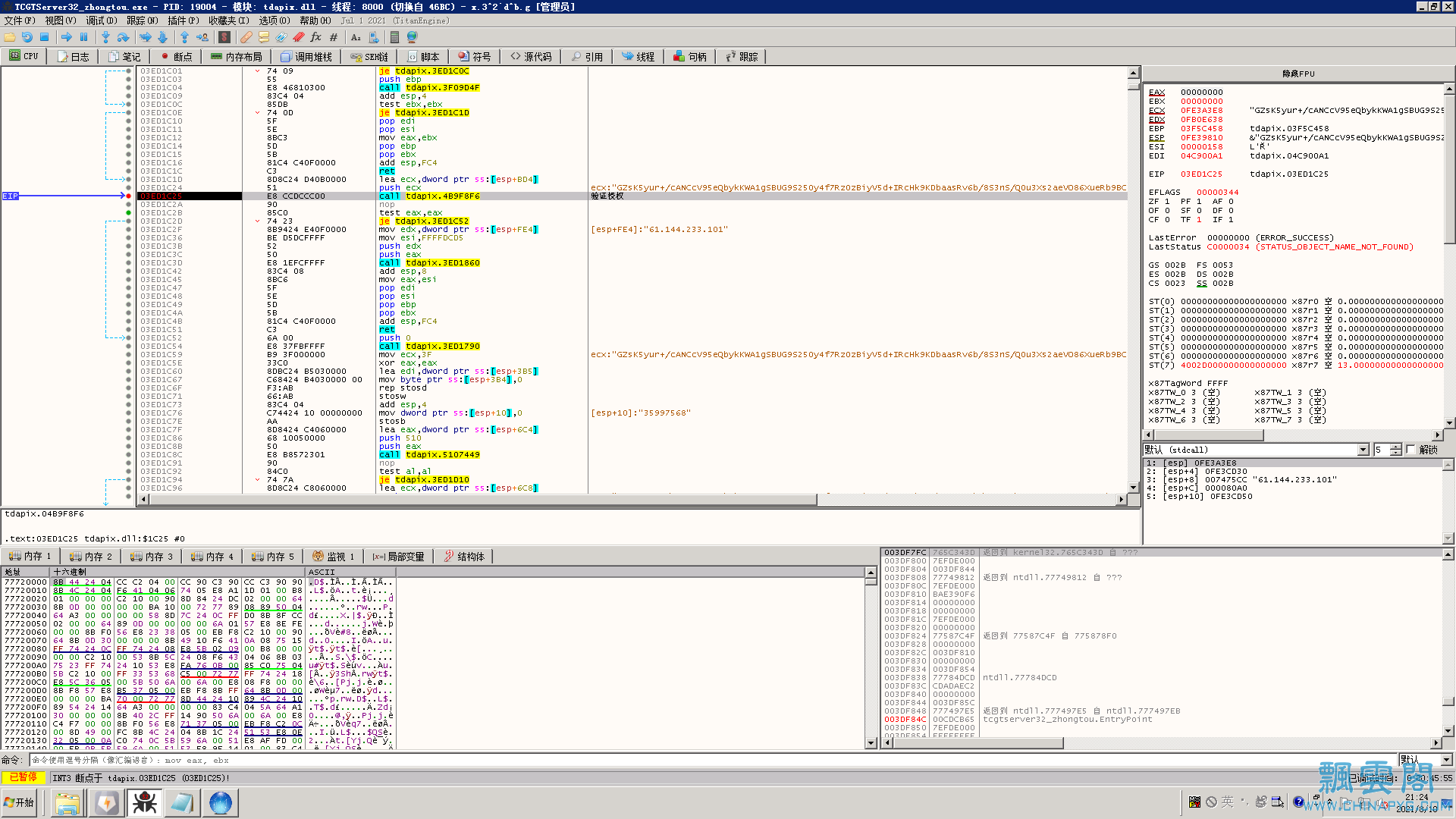Search for string references (A icon)
The height and width of the screenshot is (819, 1456).
(x=356, y=37)
